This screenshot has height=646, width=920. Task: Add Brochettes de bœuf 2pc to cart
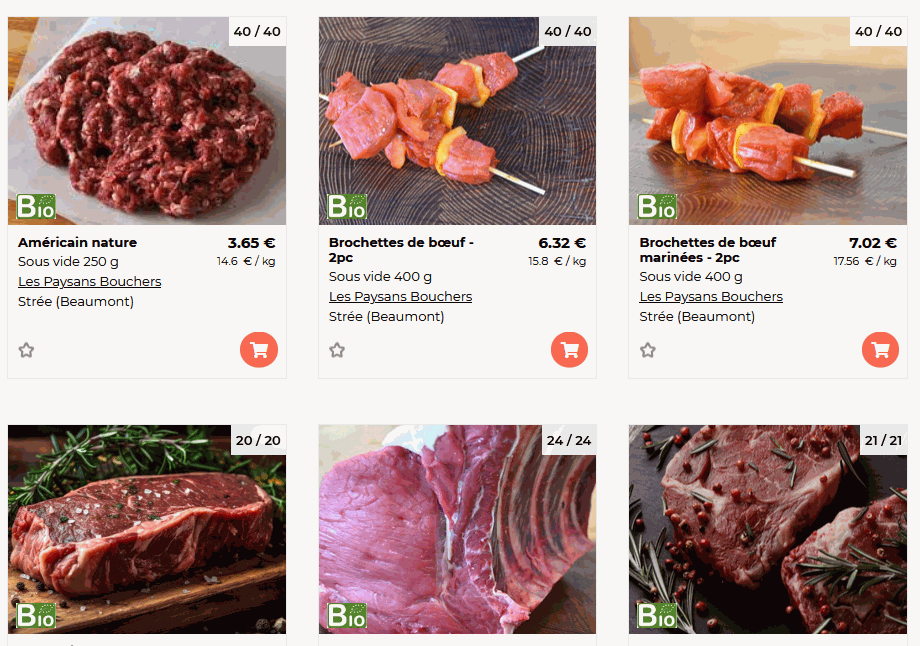point(569,350)
